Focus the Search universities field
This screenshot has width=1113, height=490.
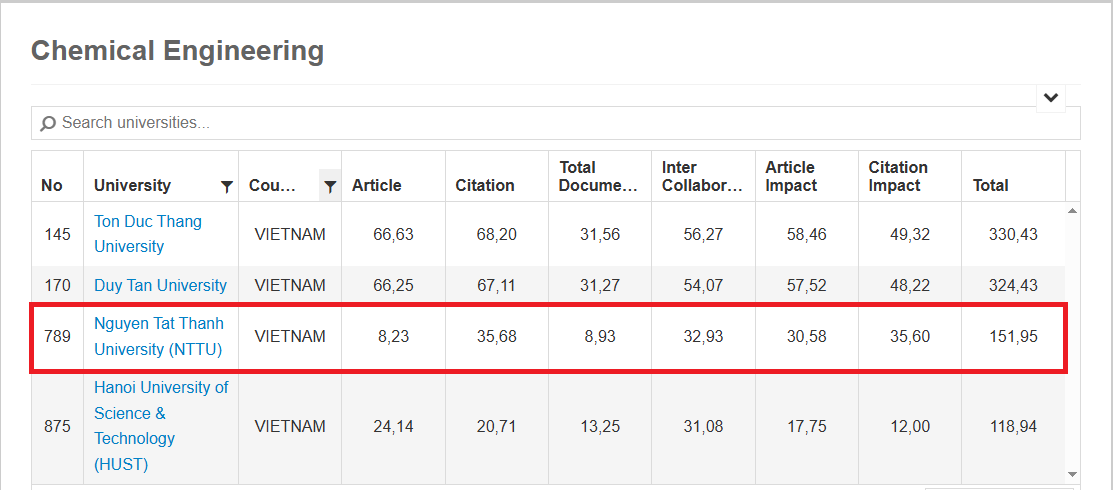(556, 123)
